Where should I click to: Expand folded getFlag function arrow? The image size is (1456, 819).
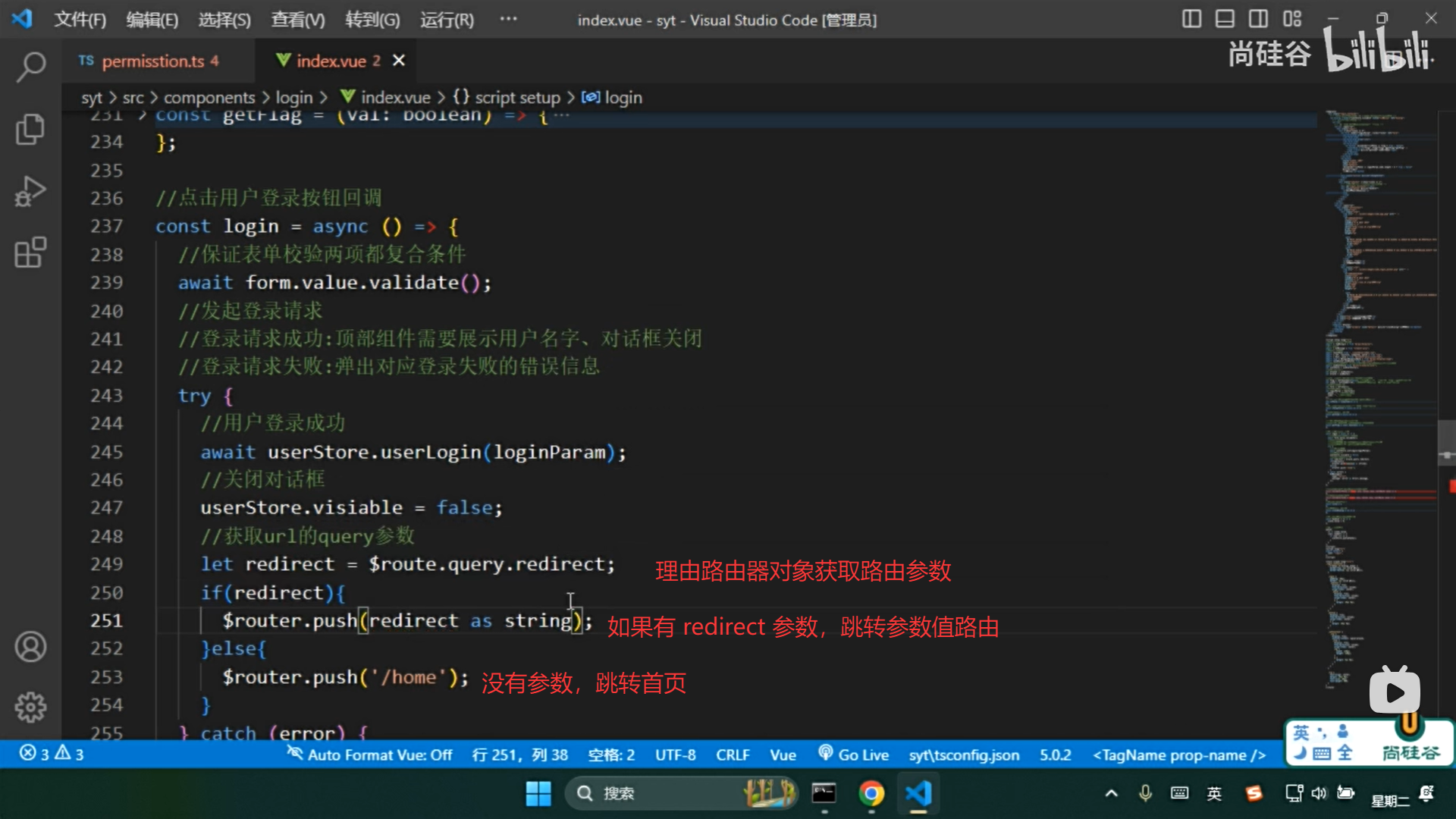[x=143, y=115]
